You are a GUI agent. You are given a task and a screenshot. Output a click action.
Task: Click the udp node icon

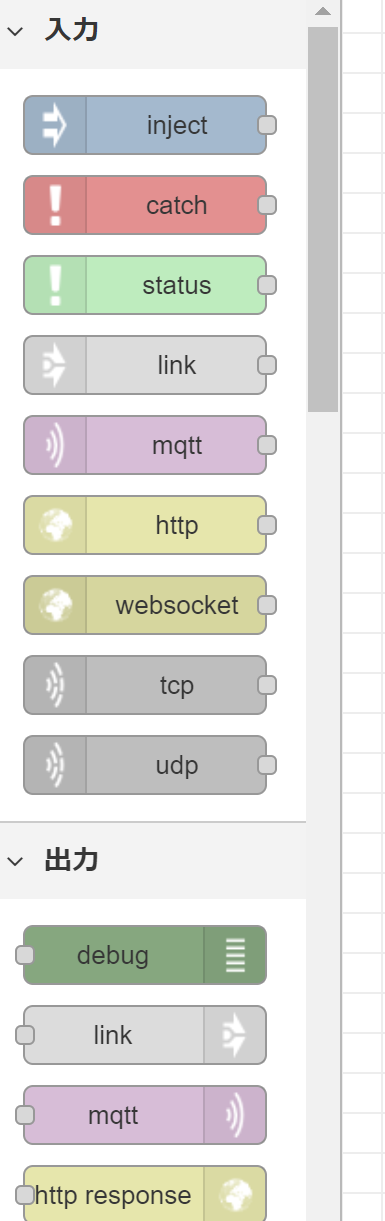[x=55, y=765]
